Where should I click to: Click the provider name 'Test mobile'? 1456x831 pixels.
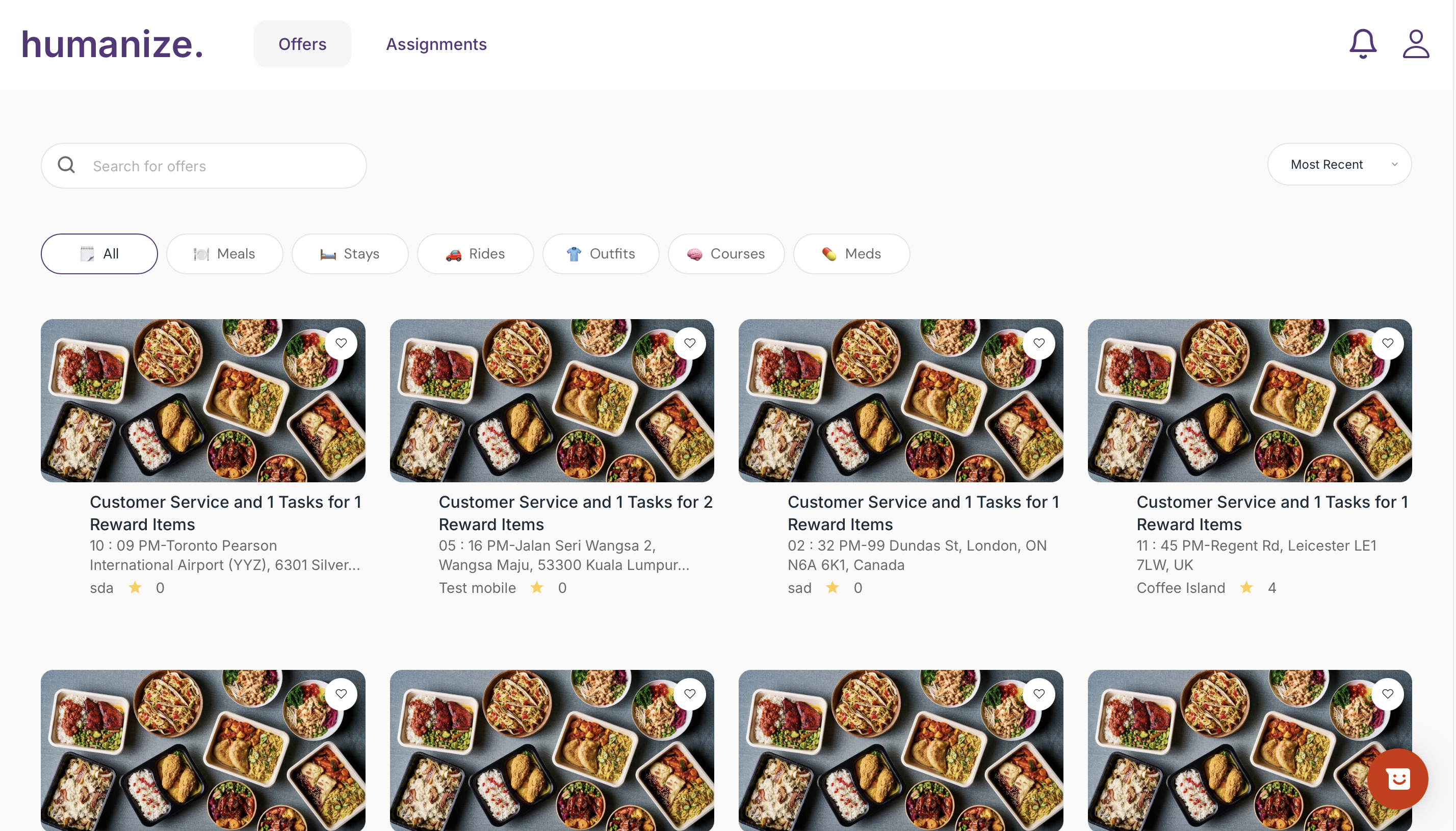(478, 588)
